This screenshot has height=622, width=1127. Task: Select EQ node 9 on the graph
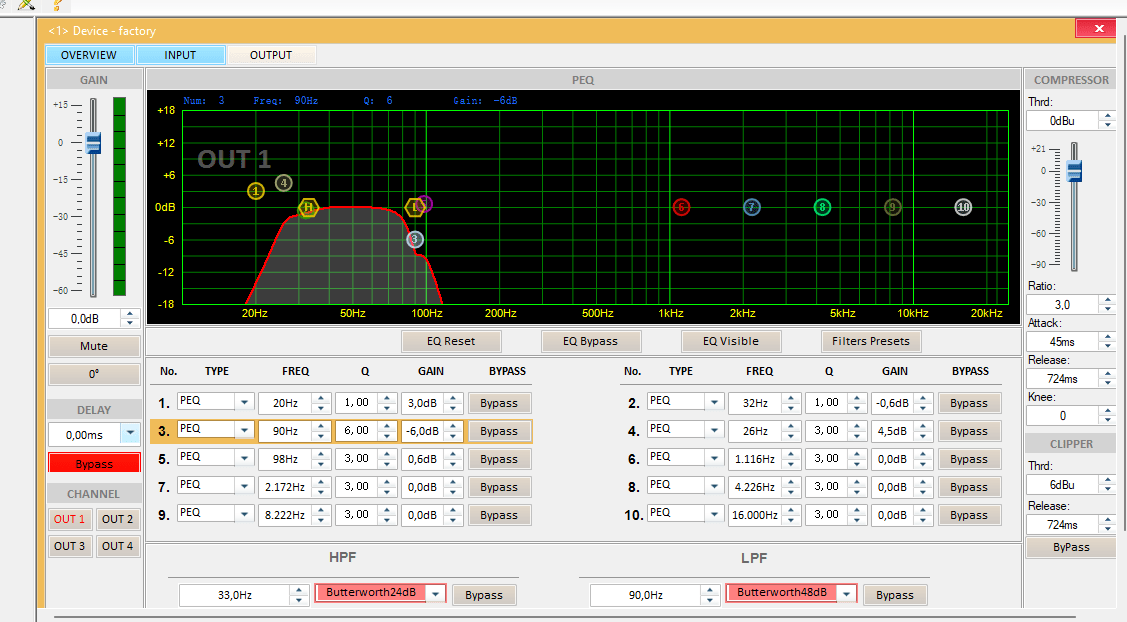[x=893, y=207]
